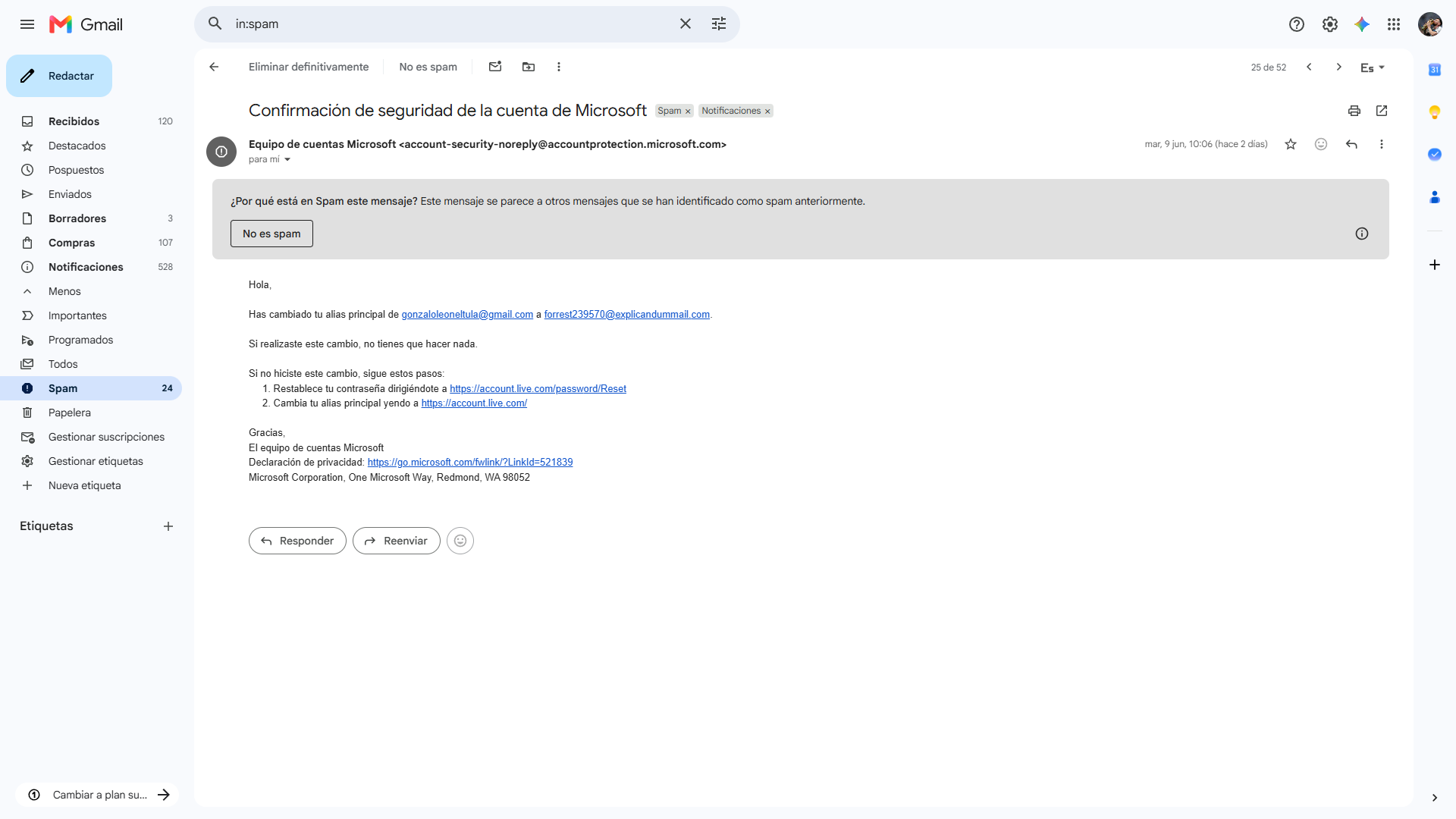Screen dimensions: 1456x819
Task: Print the whole conversation
Action: point(1354,111)
